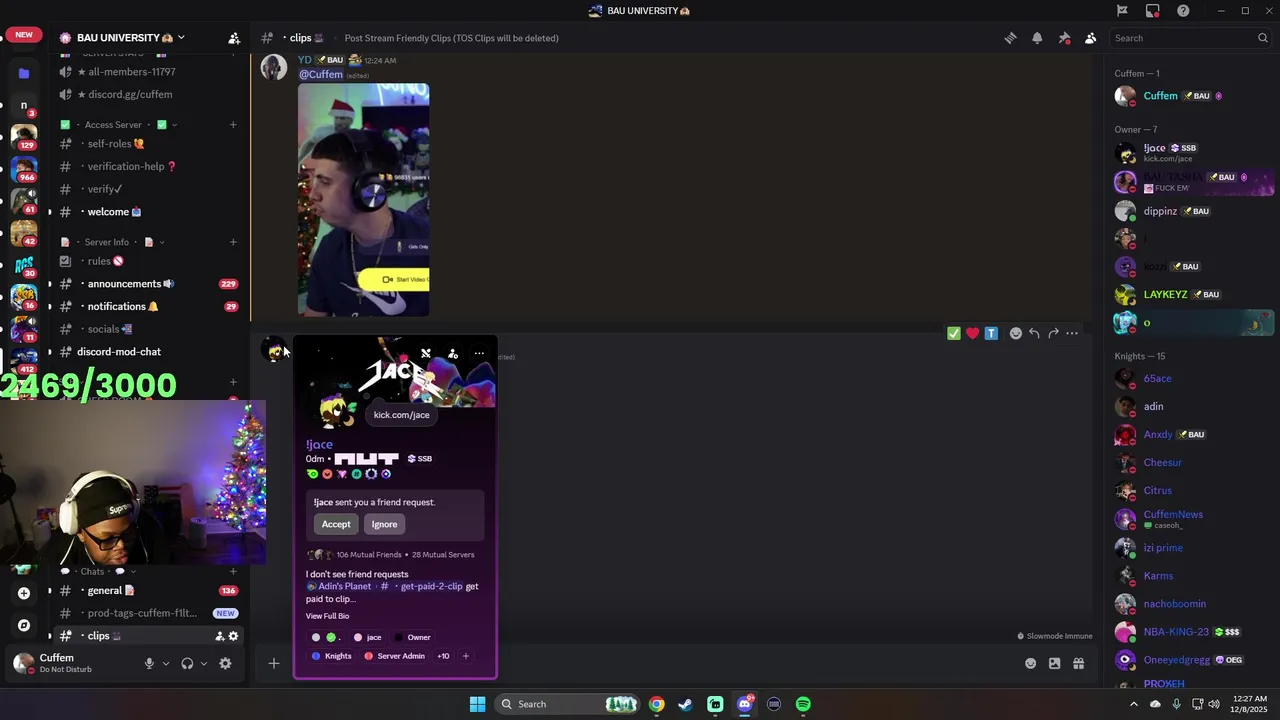Add the checkmark reaction to message
1280x720 pixels.
[954, 333]
